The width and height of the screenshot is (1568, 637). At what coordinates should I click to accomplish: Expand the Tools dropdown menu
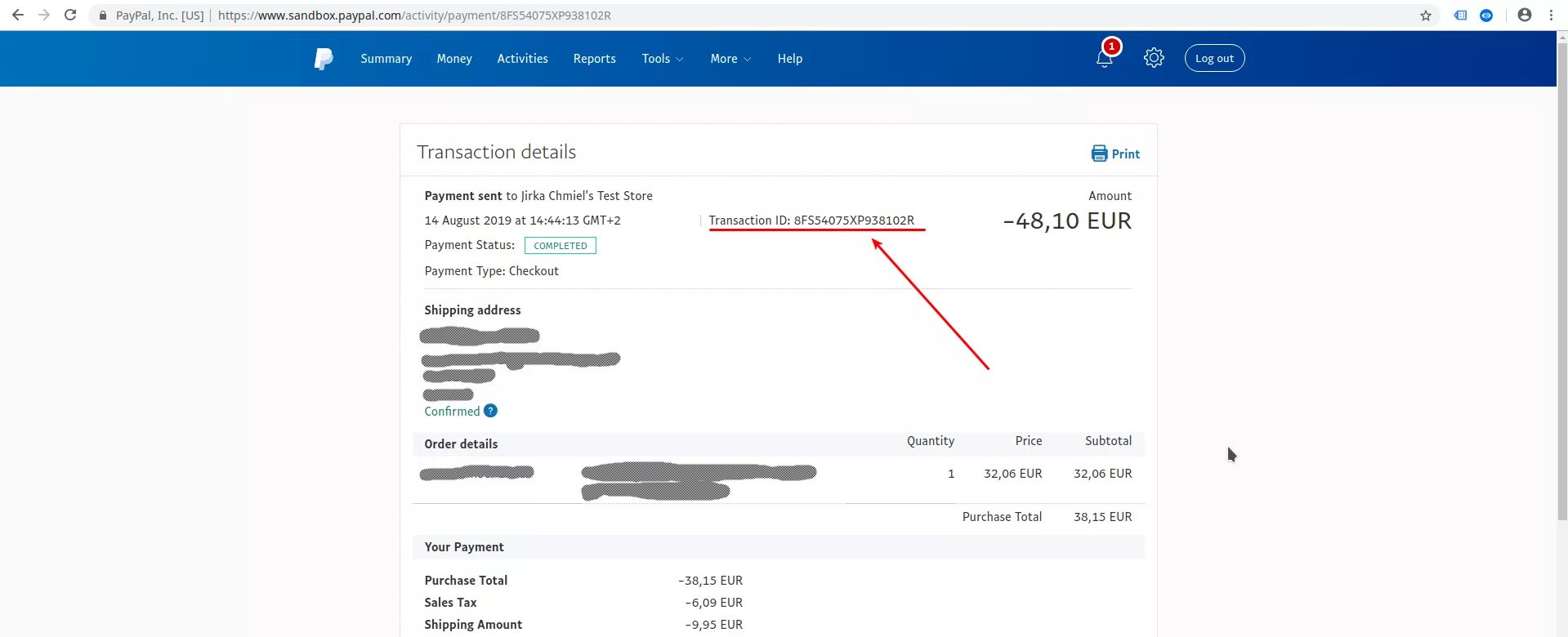pos(663,59)
